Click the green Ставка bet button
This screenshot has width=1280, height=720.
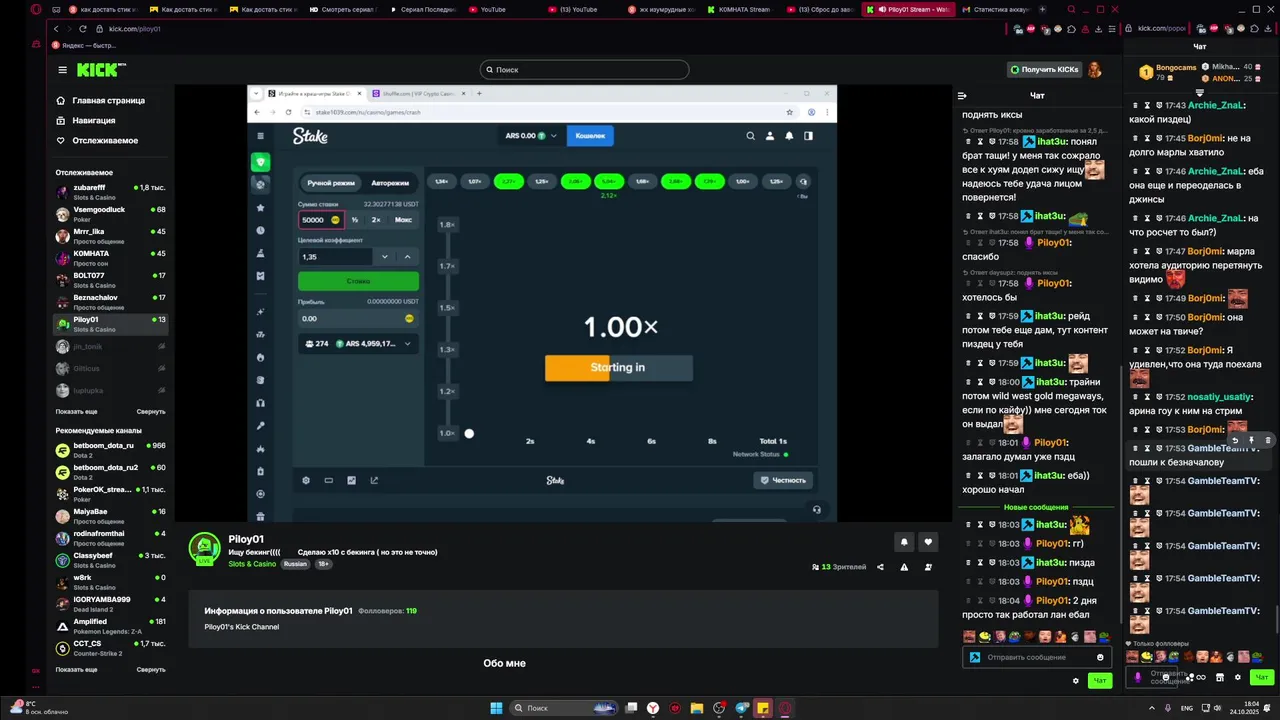(358, 281)
